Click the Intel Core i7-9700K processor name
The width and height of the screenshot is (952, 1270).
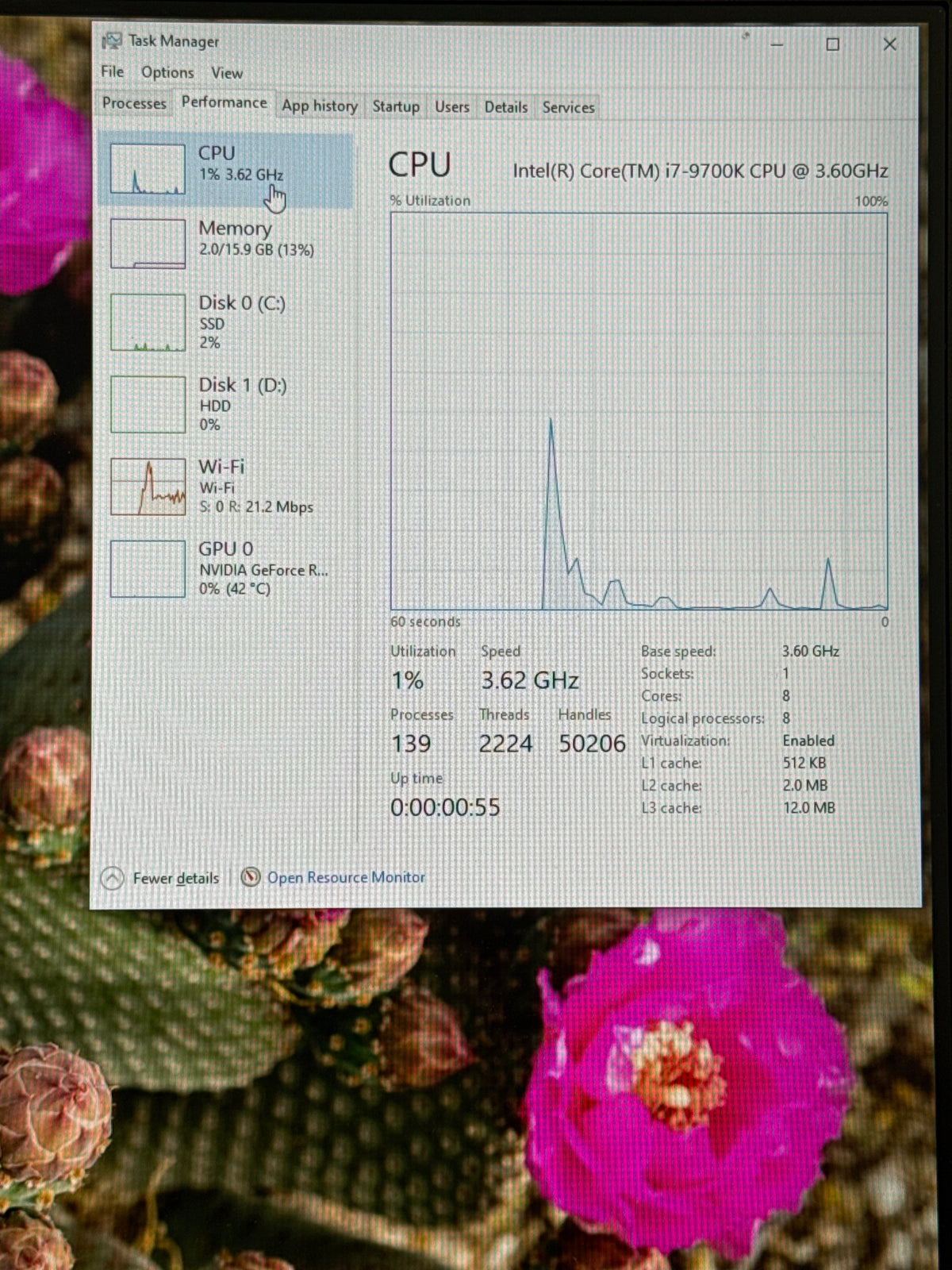(x=701, y=171)
